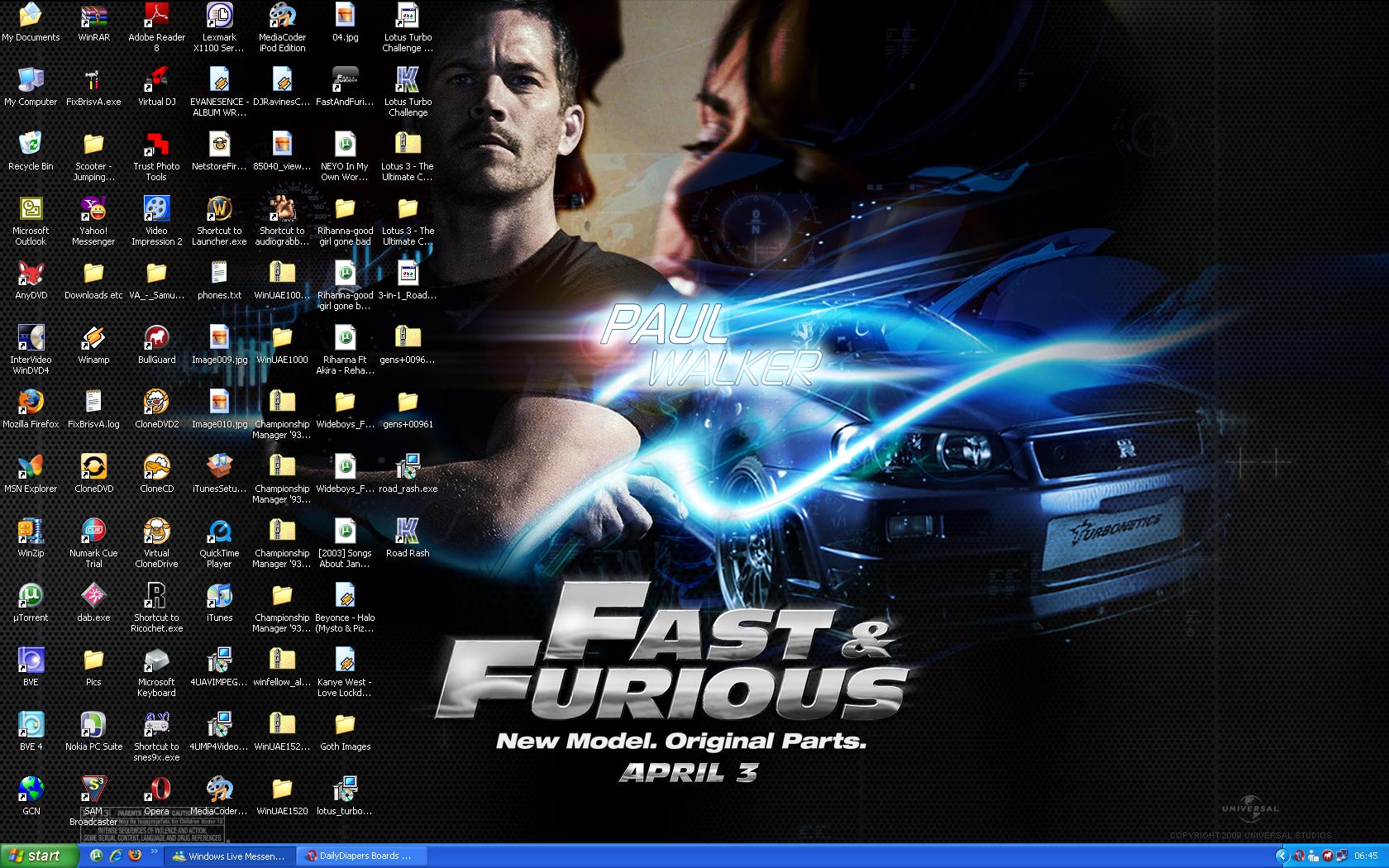Launch BullGuard from the desktop icon
This screenshot has width=1389, height=868.
(156, 346)
